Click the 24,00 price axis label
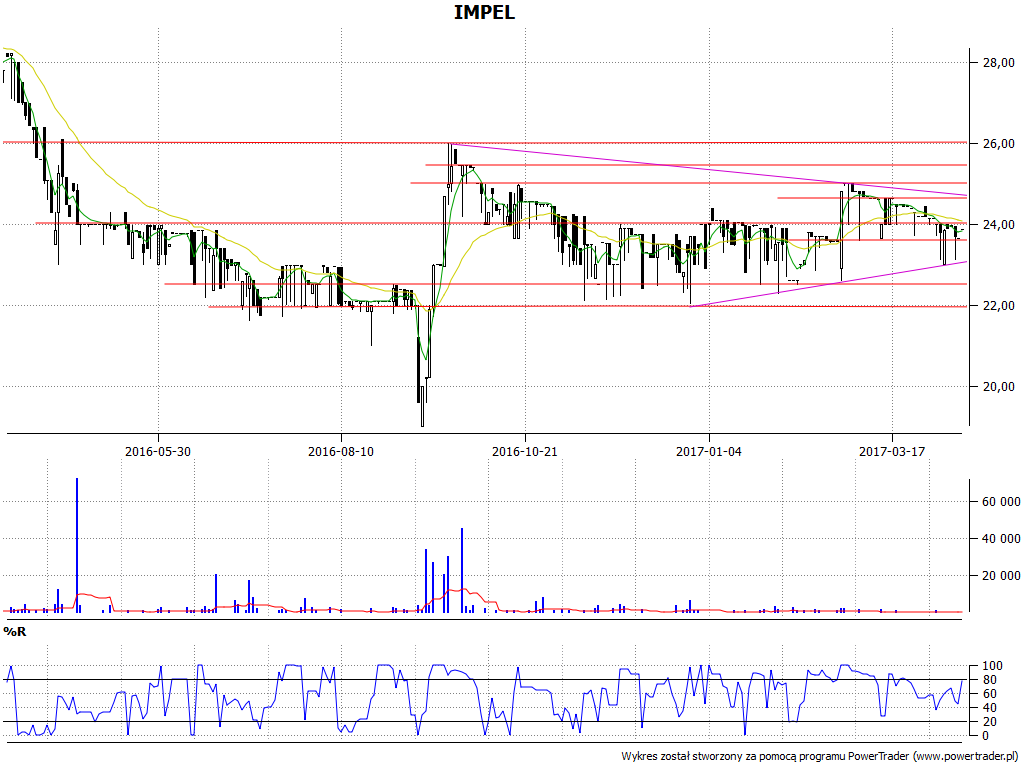Image resolution: width=1024 pixels, height=768 pixels. [999, 225]
